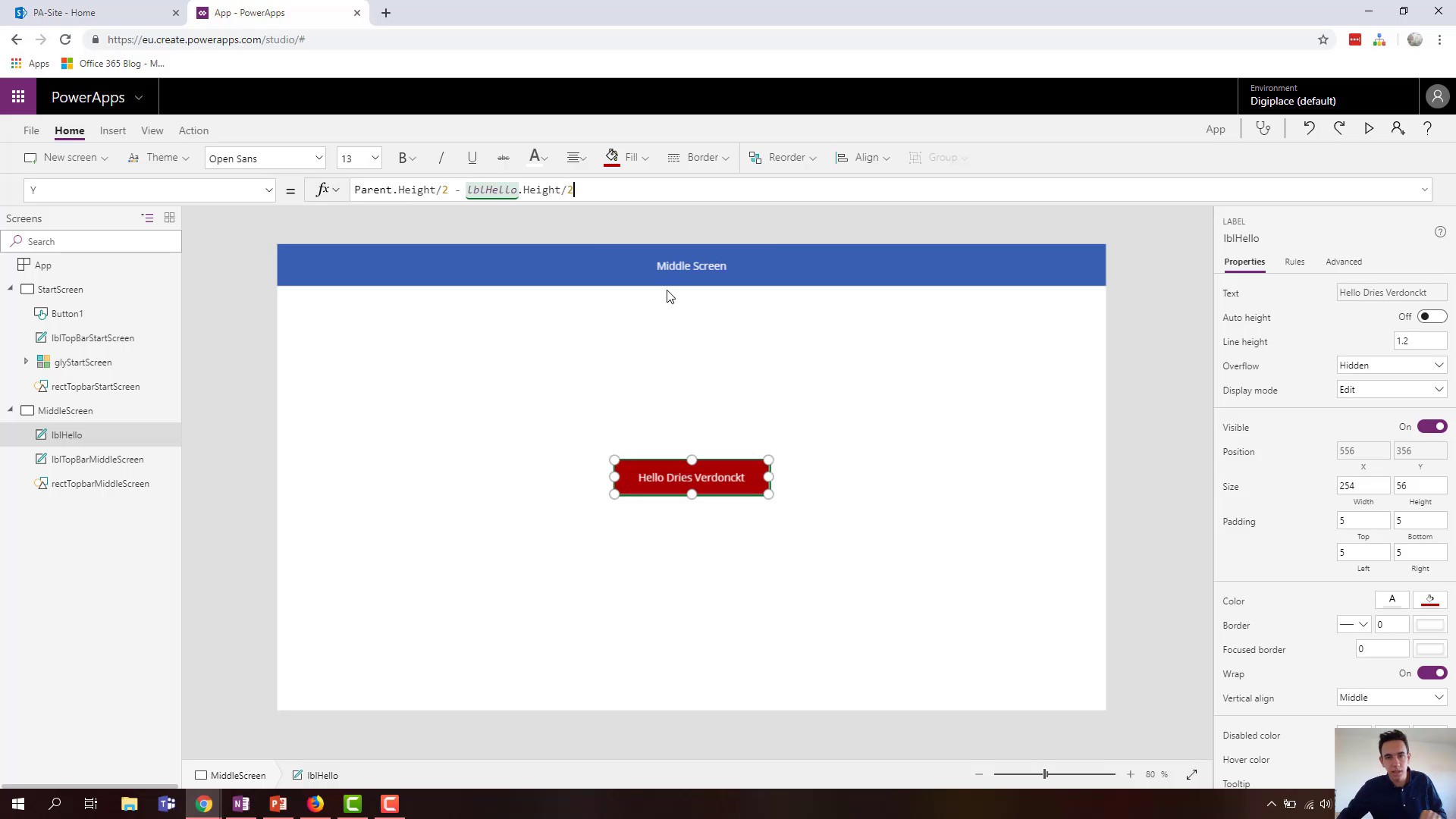1456x819 pixels.
Task: Open the Reorder menu
Action: (x=783, y=158)
